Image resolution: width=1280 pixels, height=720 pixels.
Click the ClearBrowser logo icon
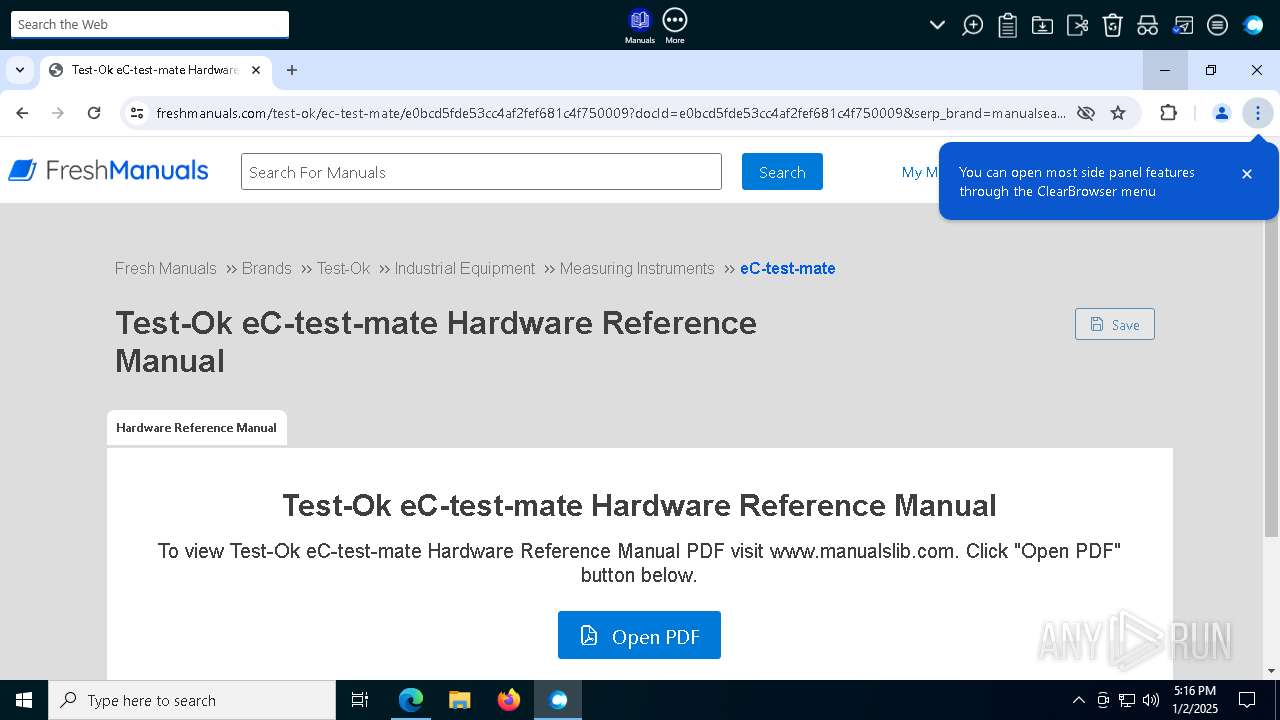(x=1253, y=25)
